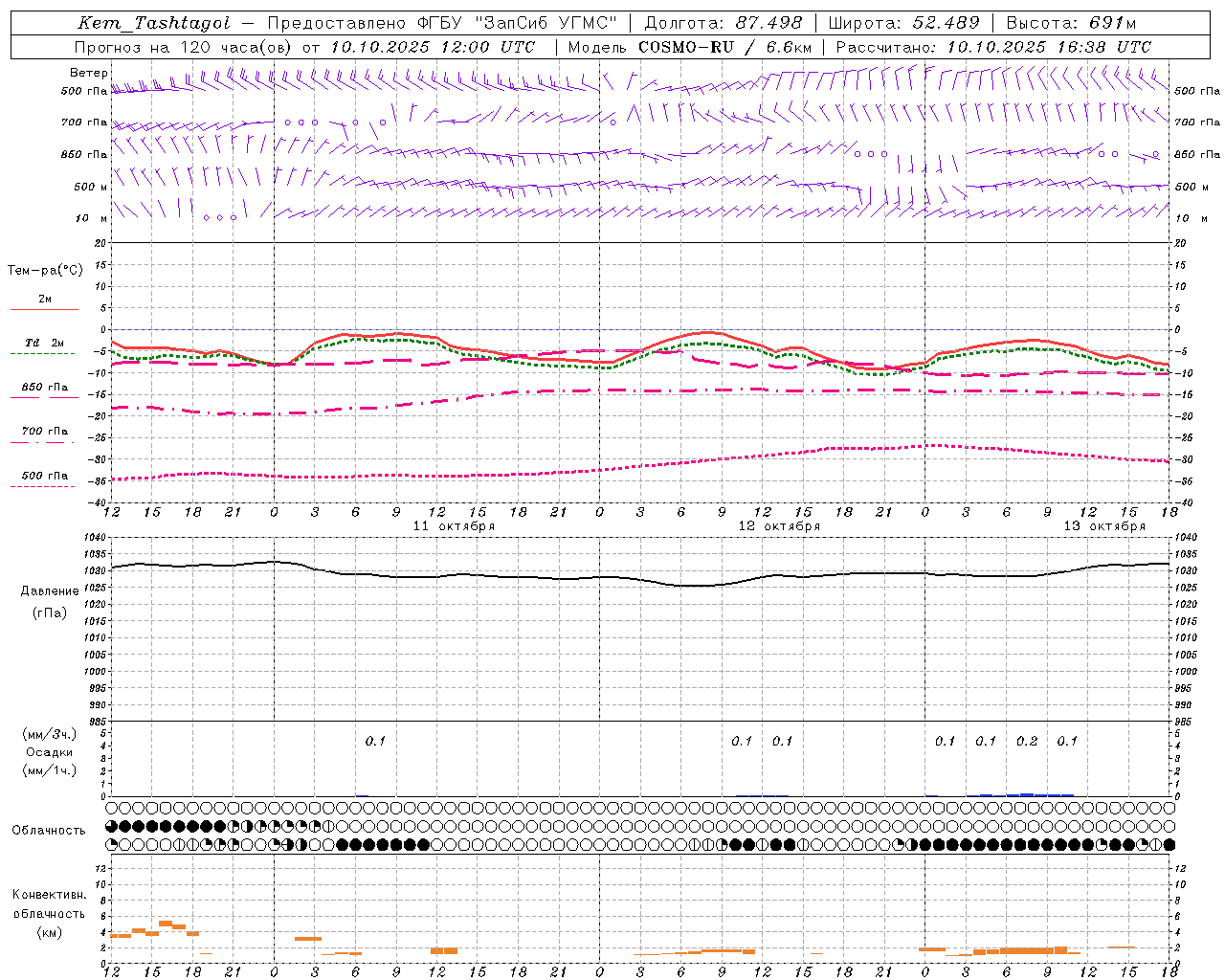1225x980 pixels.
Task: Click the elevation text Высота: 691м
Action: pos(1071,23)
